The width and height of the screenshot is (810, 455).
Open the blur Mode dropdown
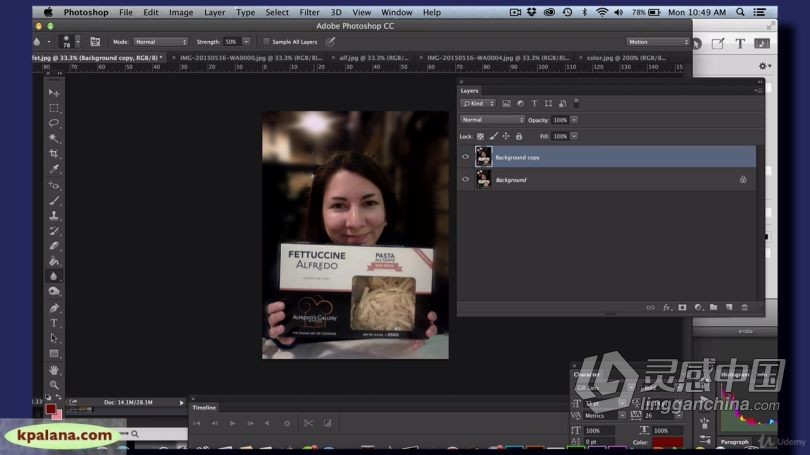161,42
